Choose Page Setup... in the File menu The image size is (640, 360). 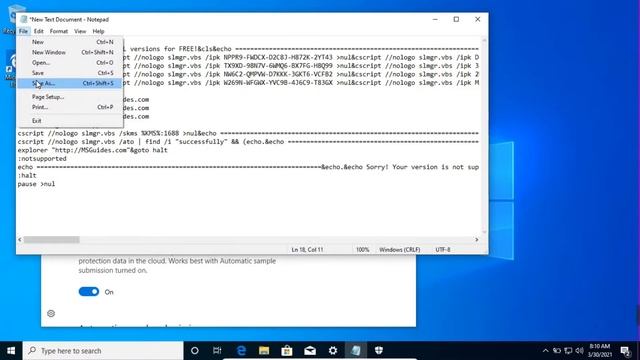point(69,97)
